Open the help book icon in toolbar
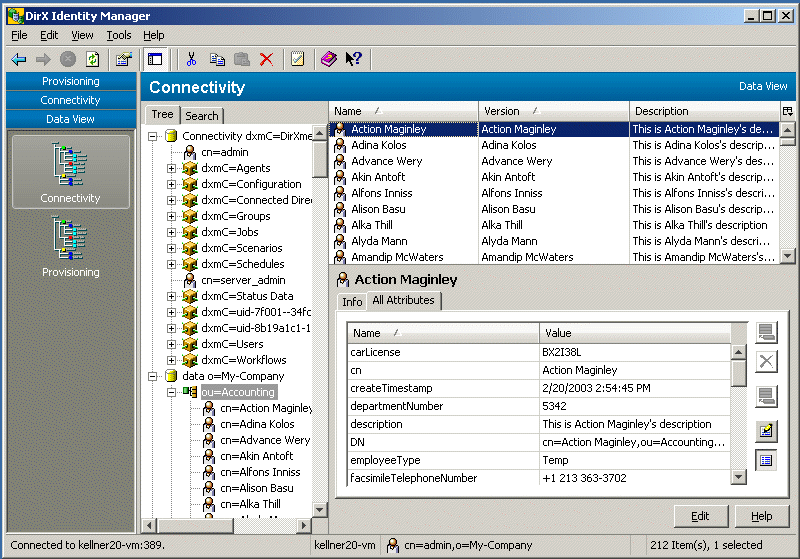Screen dimensions: 800x559 [328, 59]
